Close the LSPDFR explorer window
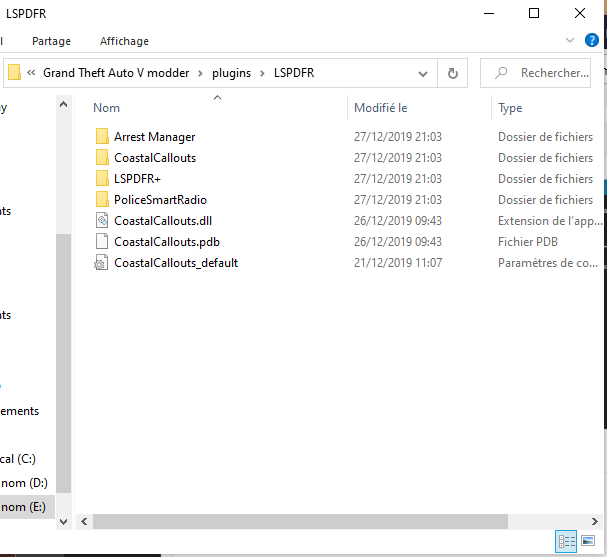The image size is (607, 557). click(x=580, y=14)
